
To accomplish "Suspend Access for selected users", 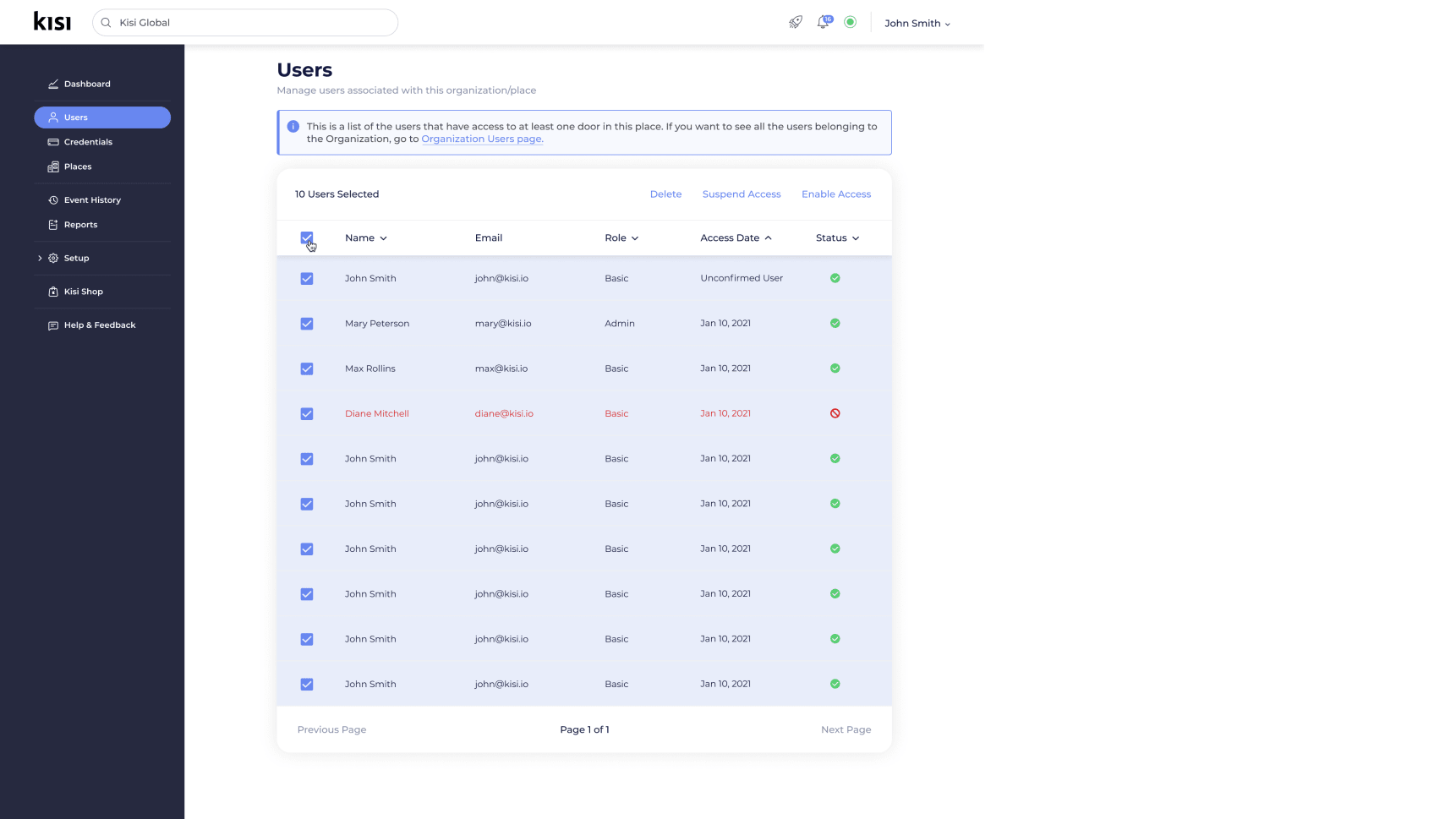I will point(742,194).
